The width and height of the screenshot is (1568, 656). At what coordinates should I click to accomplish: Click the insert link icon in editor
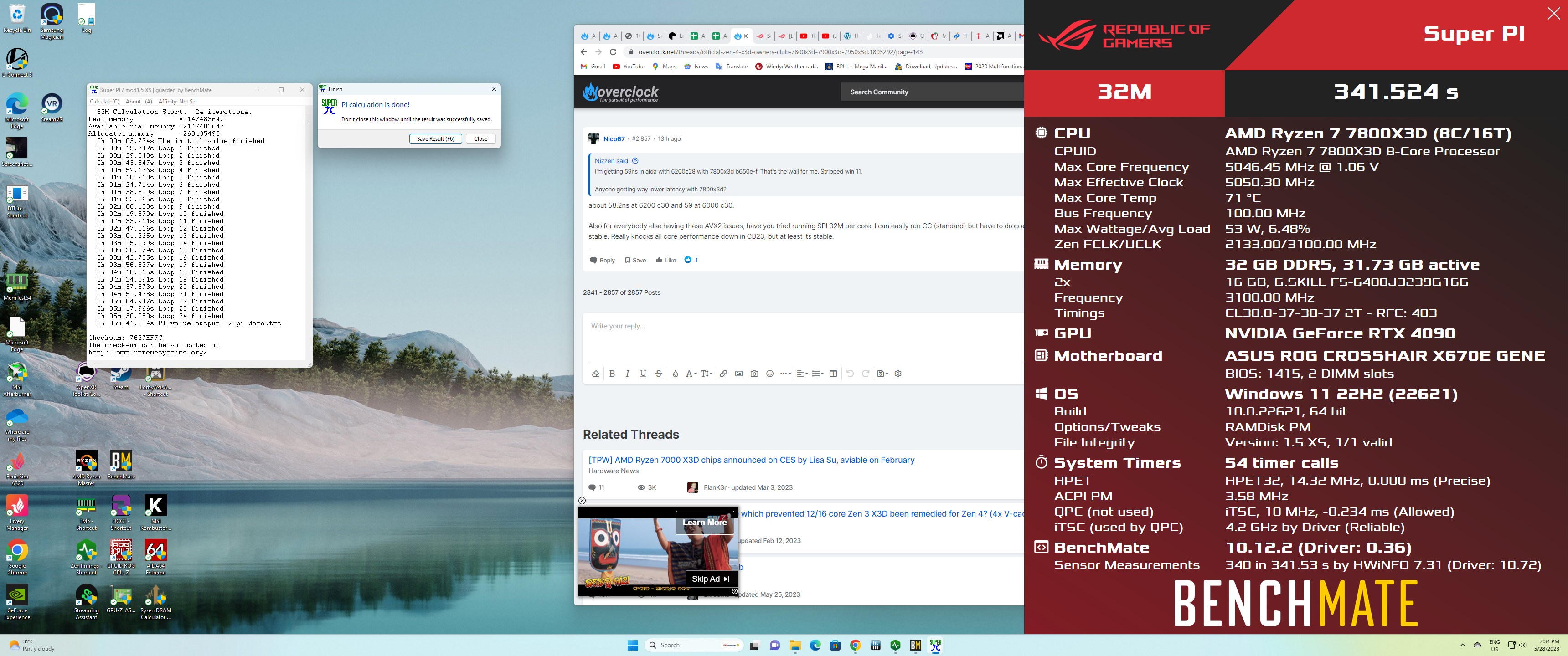tap(723, 374)
